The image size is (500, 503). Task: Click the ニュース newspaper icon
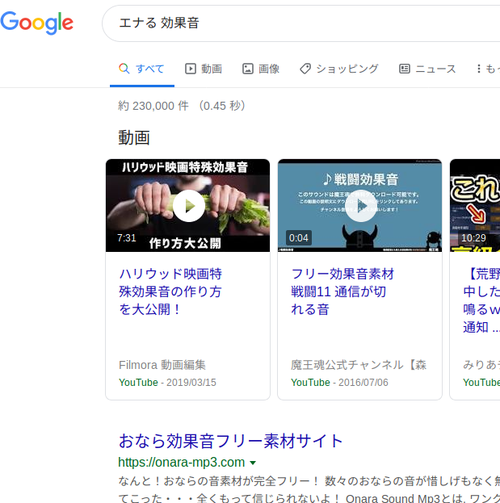point(404,69)
